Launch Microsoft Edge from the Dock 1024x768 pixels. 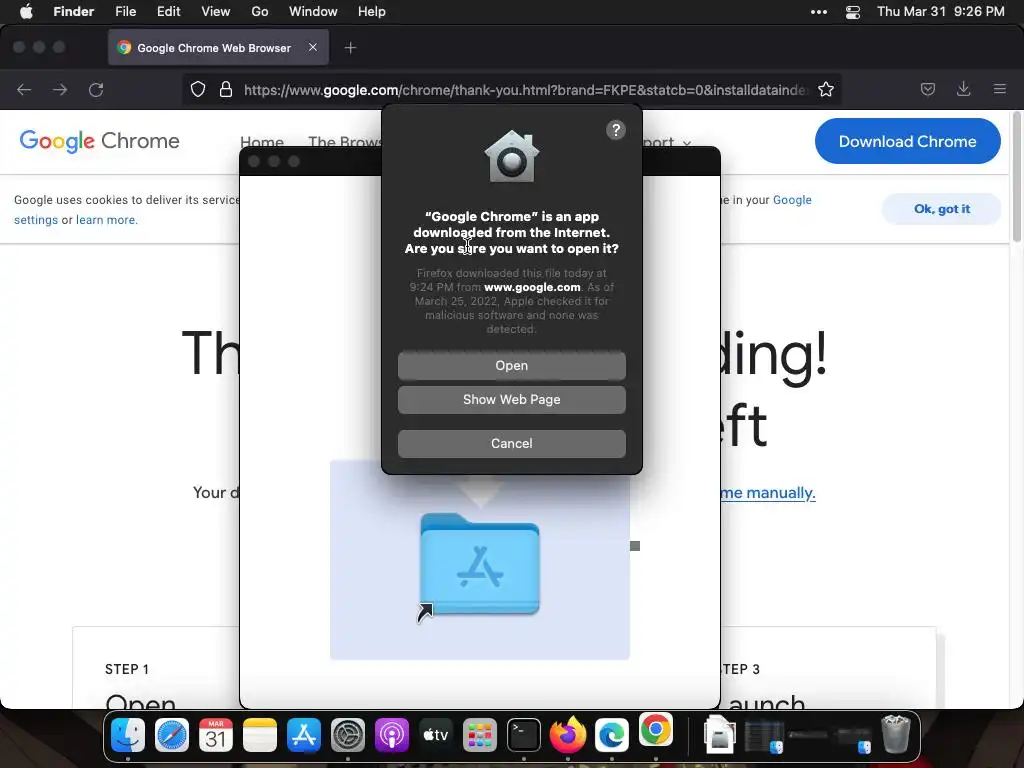(x=611, y=735)
